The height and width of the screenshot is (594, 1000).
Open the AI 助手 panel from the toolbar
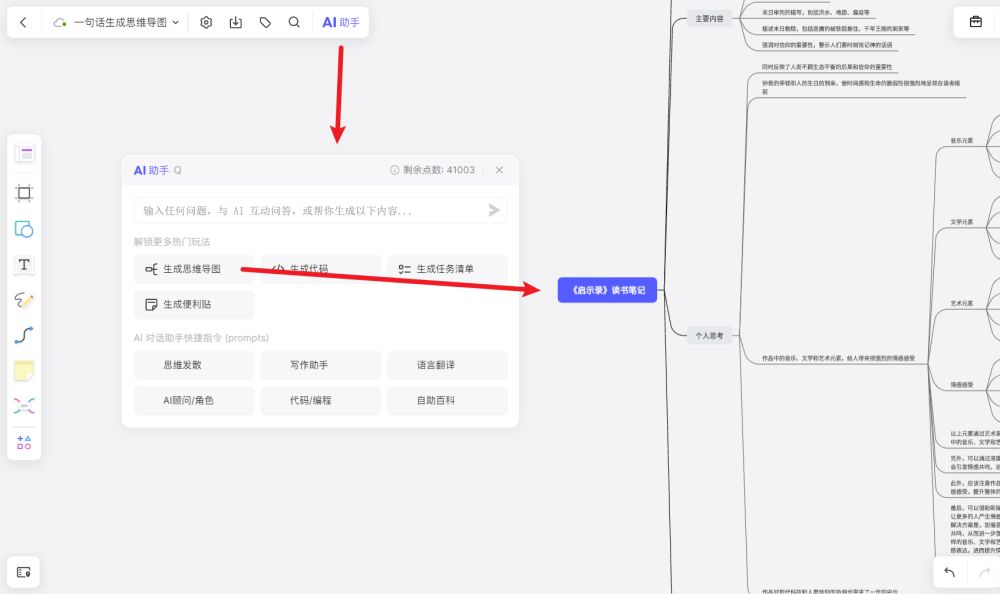pos(341,21)
